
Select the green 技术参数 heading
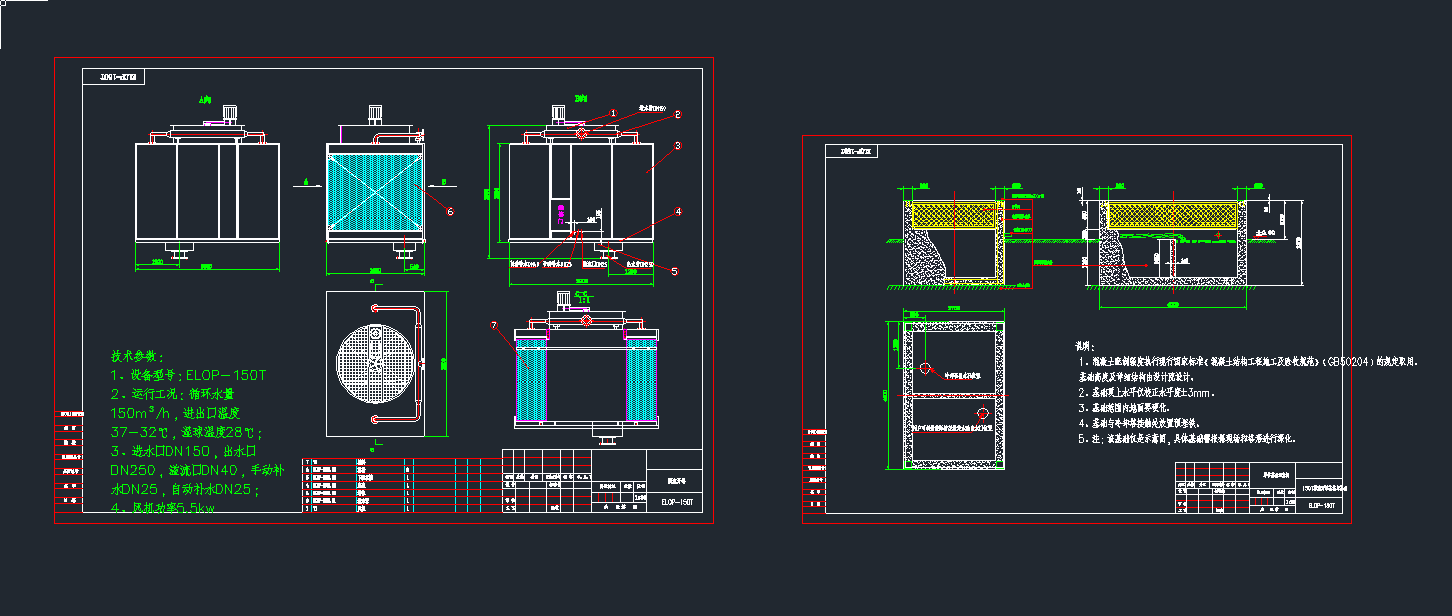[138, 356]
